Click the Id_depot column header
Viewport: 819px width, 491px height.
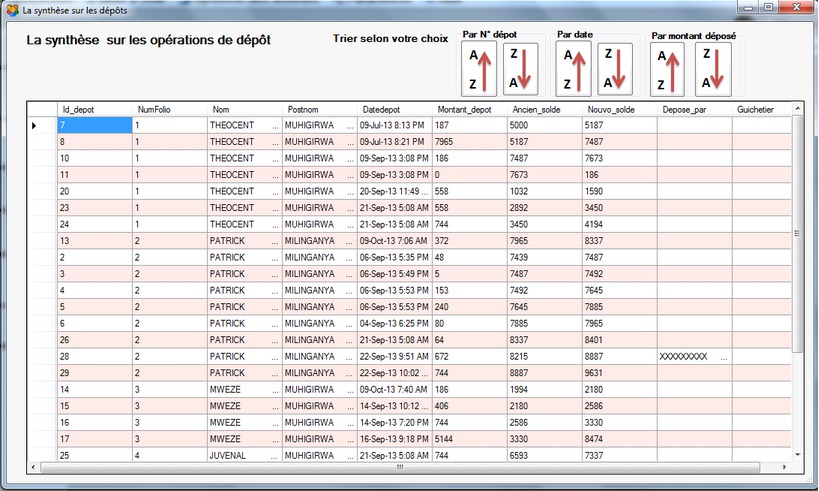pos(94,109)
